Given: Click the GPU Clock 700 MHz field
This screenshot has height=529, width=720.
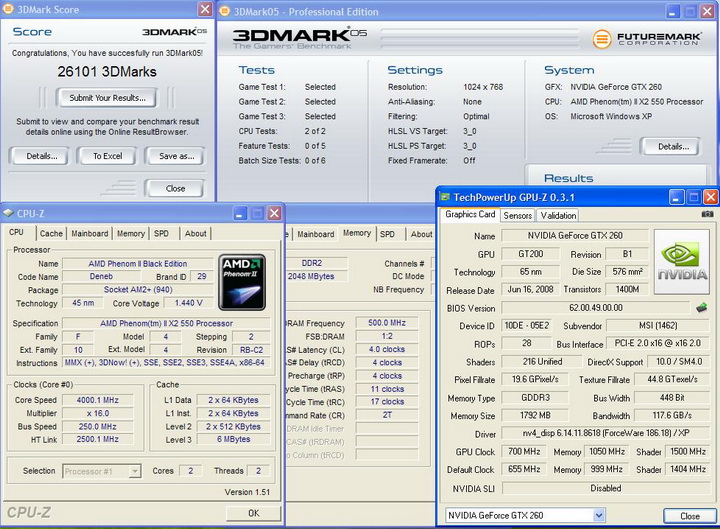Looking at the screenshot, I should coord(524,452).
